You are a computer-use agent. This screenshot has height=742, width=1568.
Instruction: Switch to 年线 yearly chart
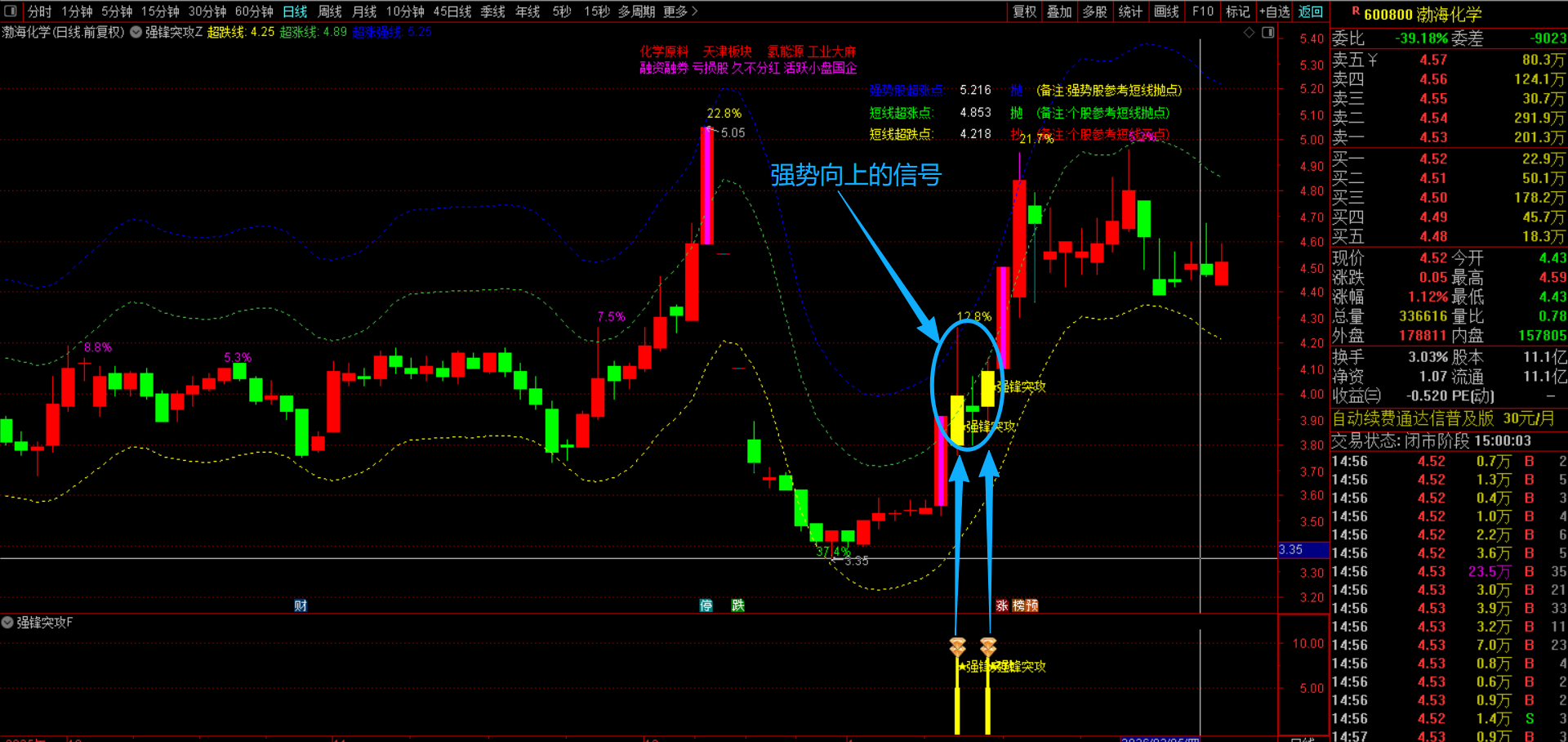coord(528,11)
